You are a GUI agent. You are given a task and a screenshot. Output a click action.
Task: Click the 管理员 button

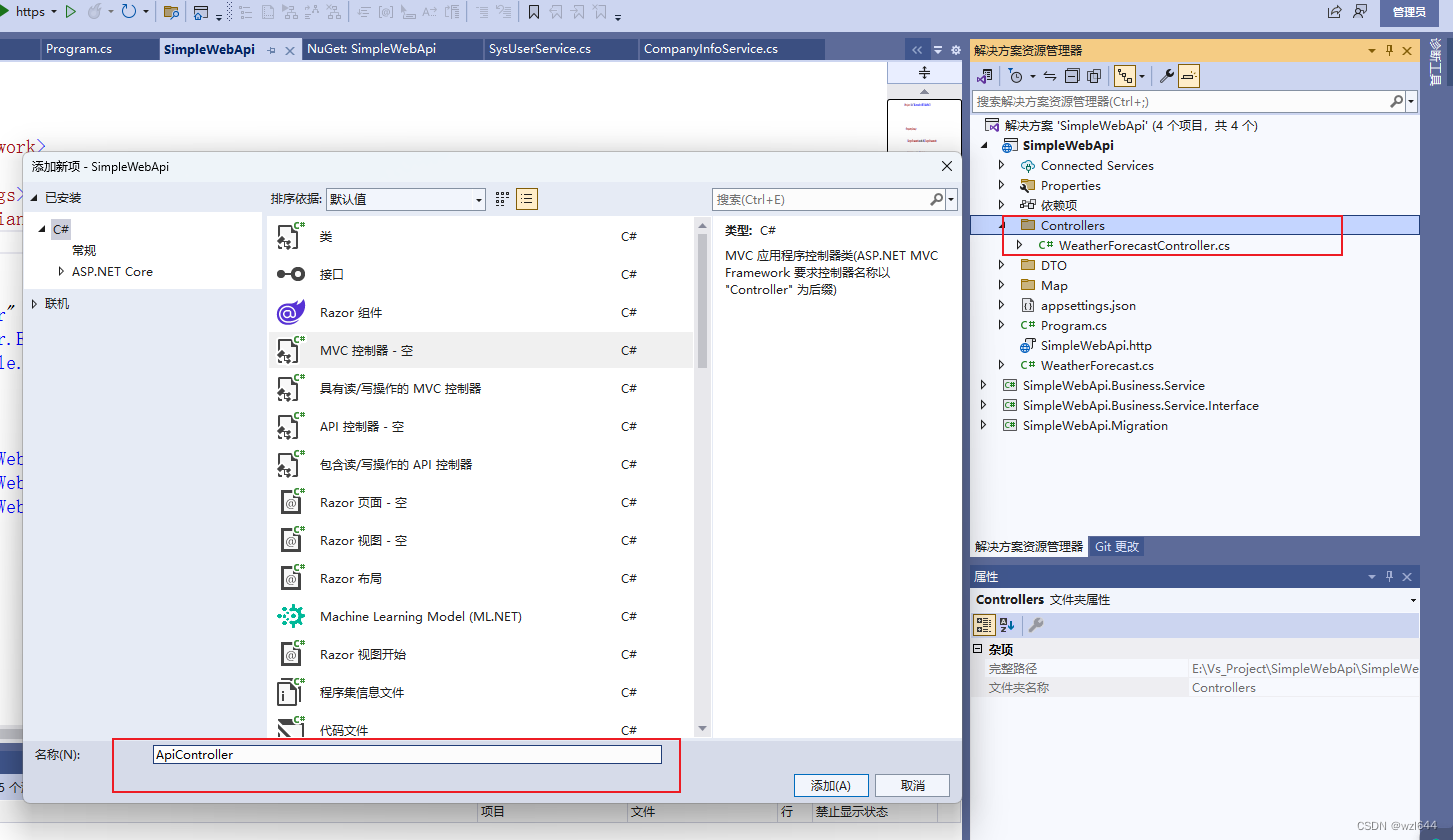[x=1409, y=11]
